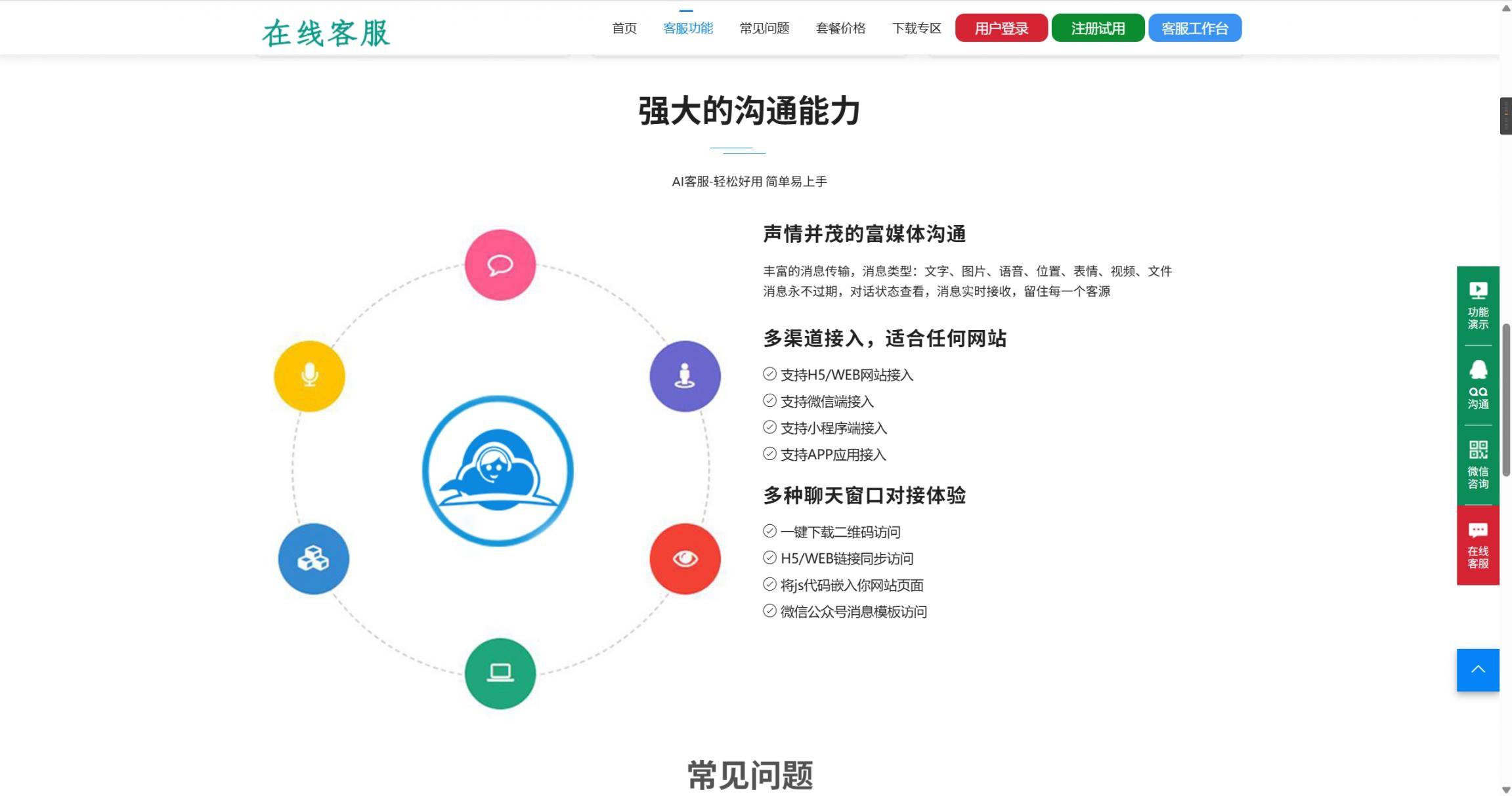Click the scroll to top arrow button
Image resolution: width=1512 pixels, height=796 pixels.
point(1477,669)
